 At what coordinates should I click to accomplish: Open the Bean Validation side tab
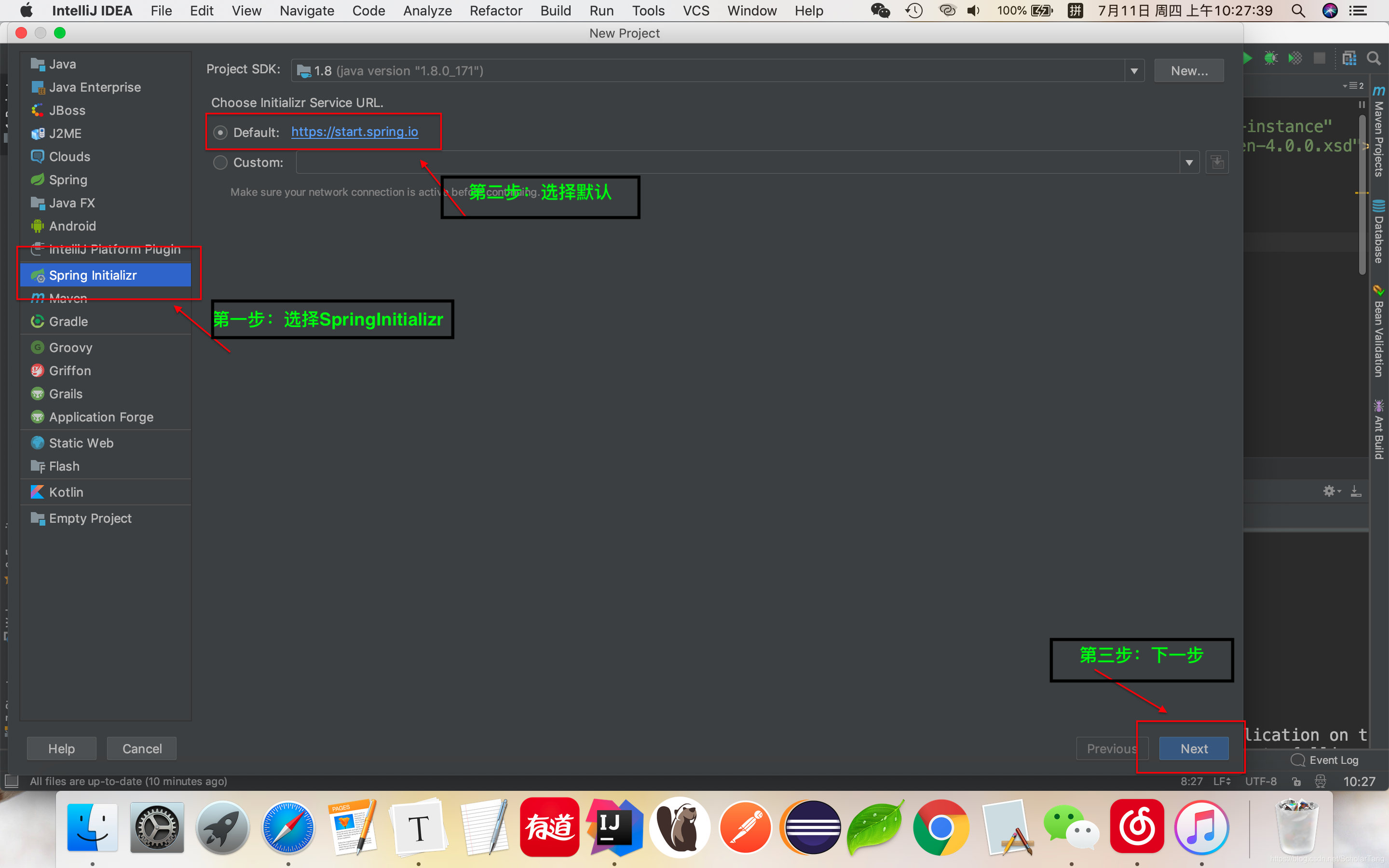1379,331
